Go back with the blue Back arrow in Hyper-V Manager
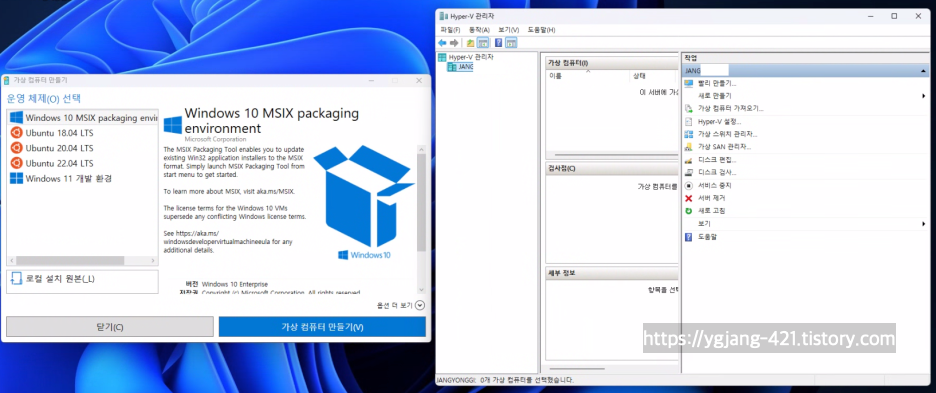The image size is (936, 393). (442, 43)
